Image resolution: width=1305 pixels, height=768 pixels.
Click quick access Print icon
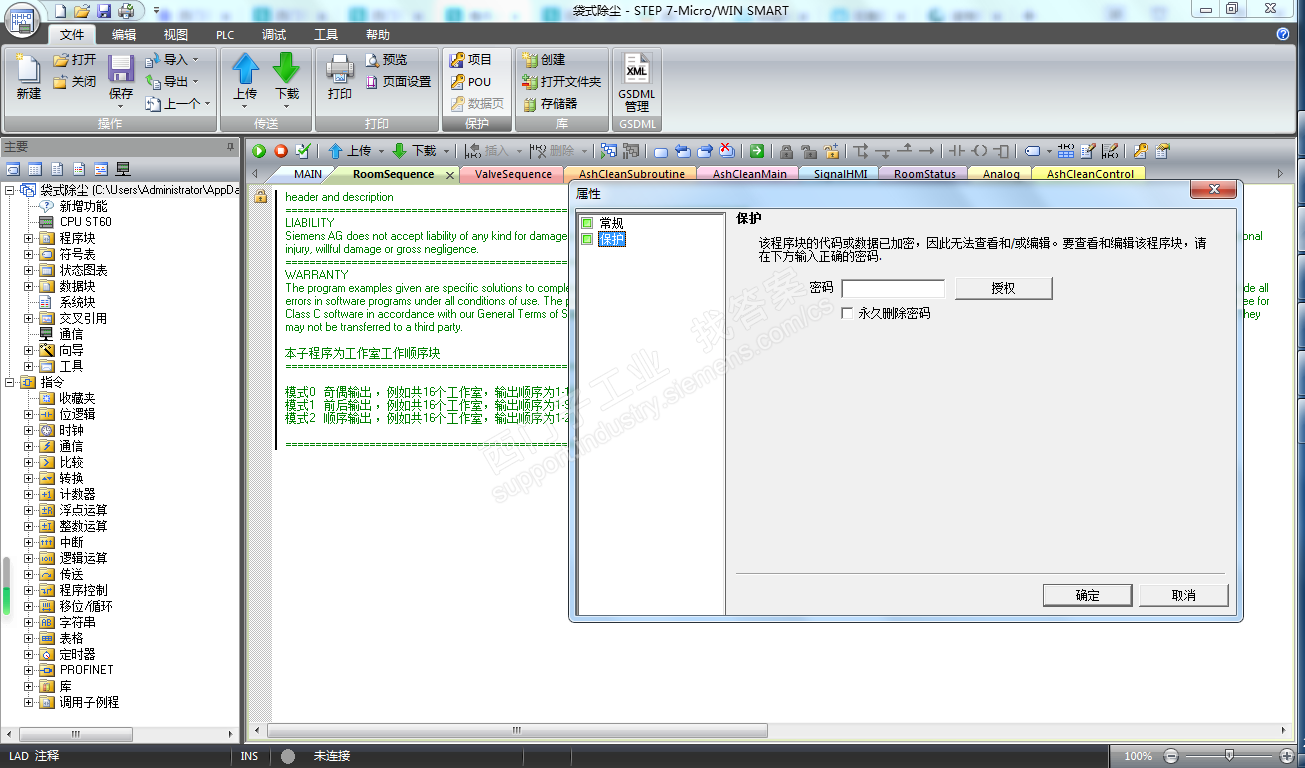click(126, 10)
